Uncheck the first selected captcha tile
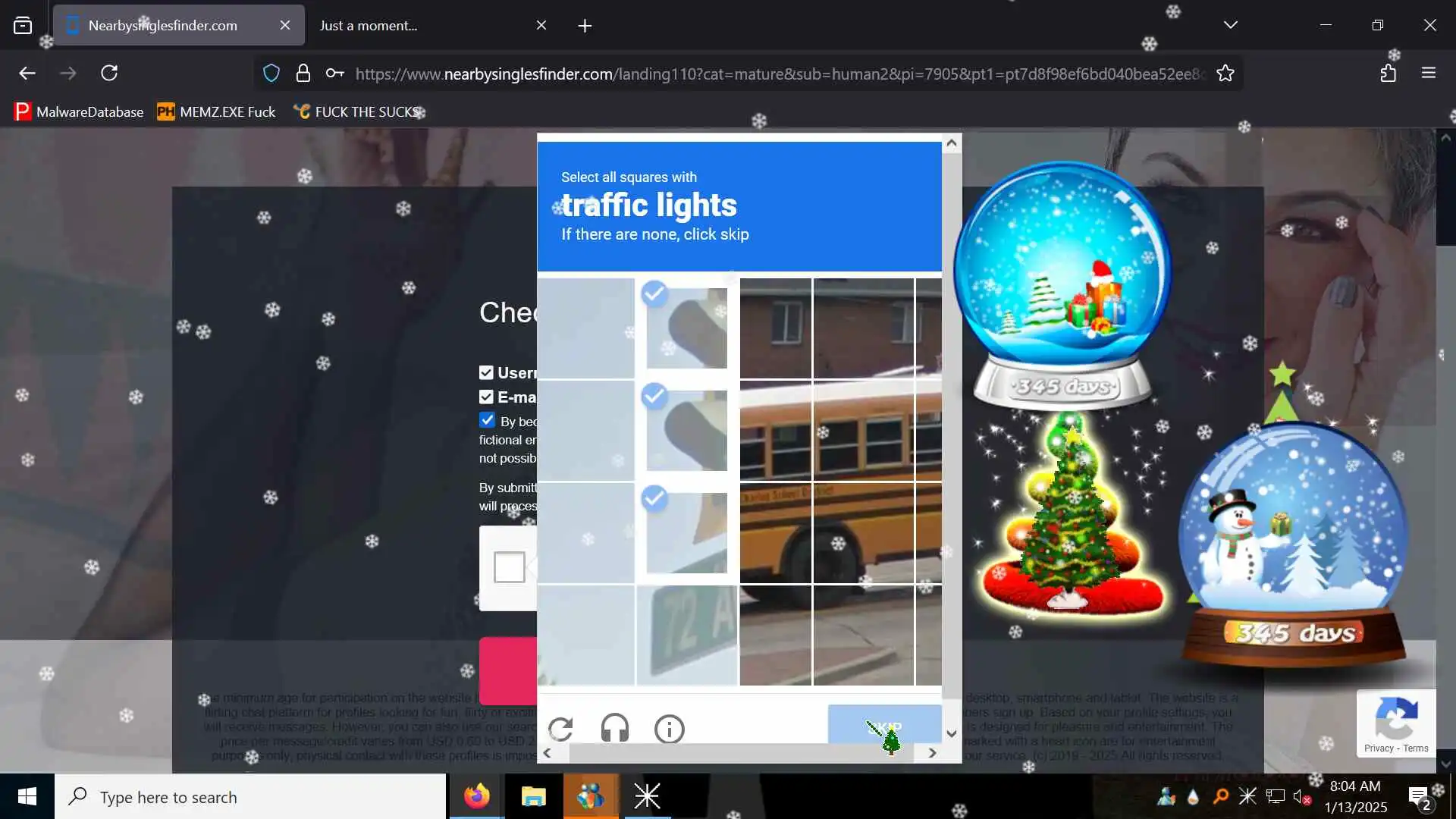 pos(686,328)
